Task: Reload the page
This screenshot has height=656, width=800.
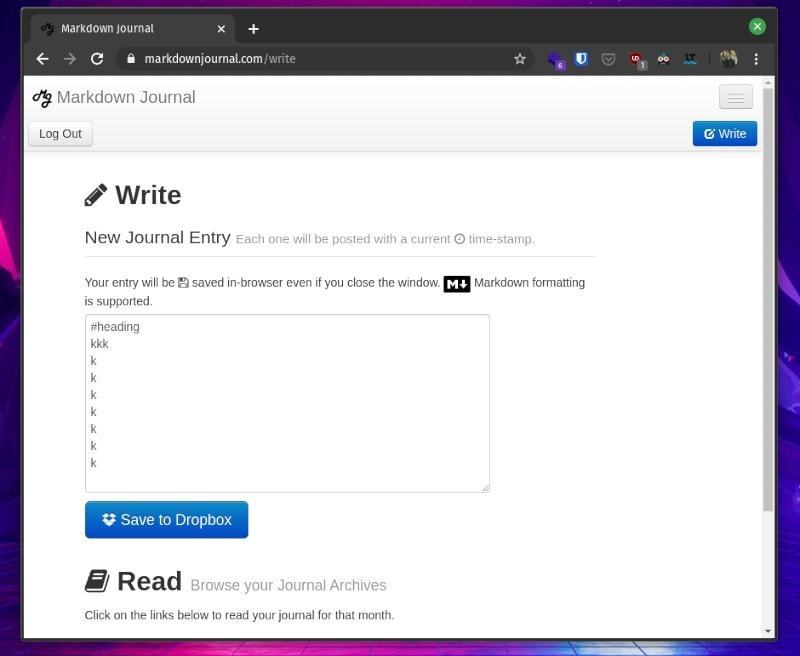Action: pos(97,59)
